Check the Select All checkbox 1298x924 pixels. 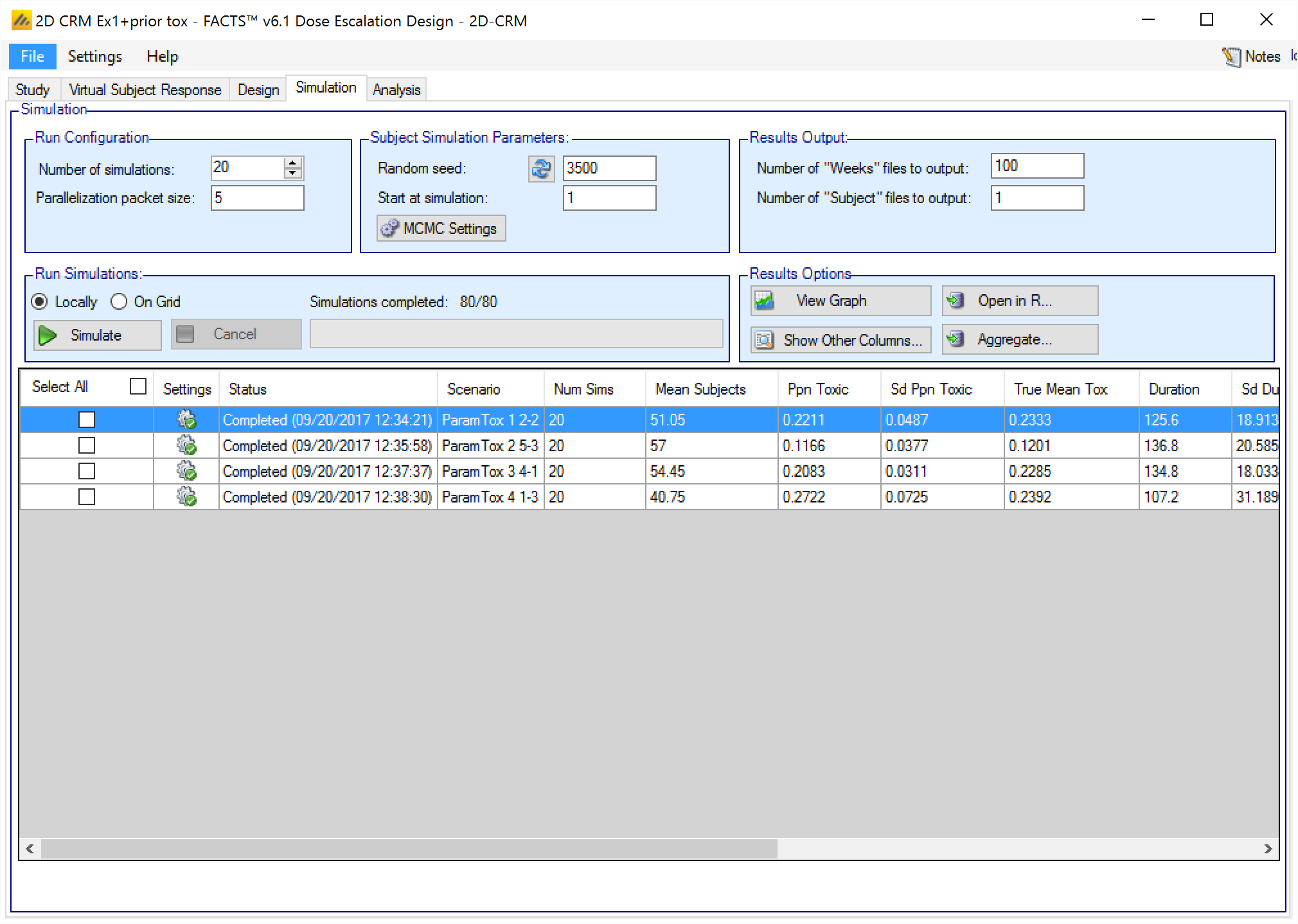138,386
